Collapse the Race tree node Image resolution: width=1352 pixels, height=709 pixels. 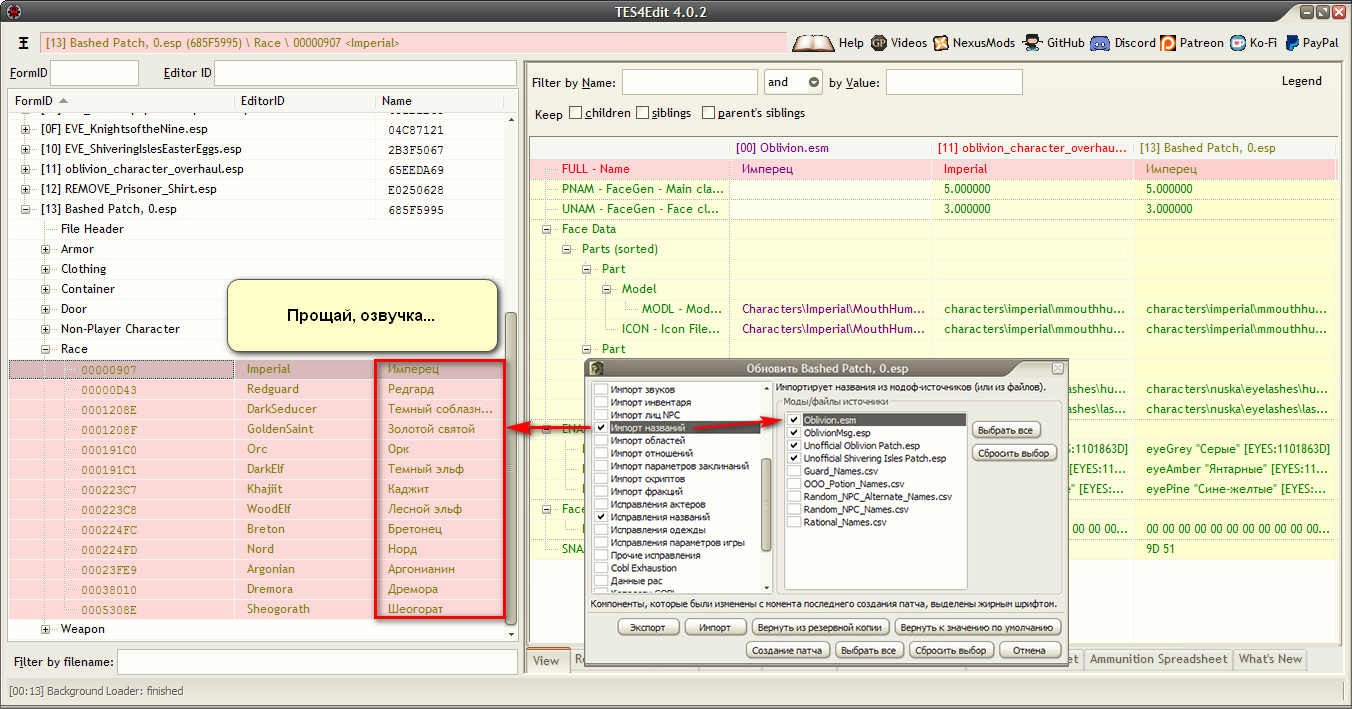46,349
